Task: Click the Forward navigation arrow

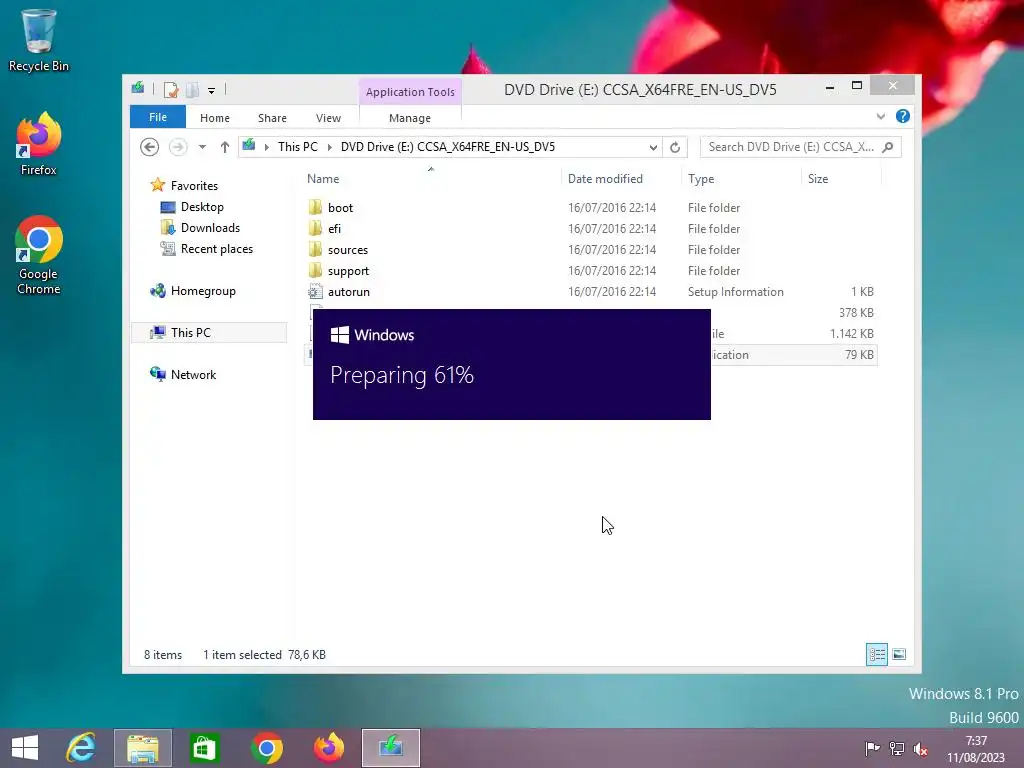Action: [x=178, y=147]
